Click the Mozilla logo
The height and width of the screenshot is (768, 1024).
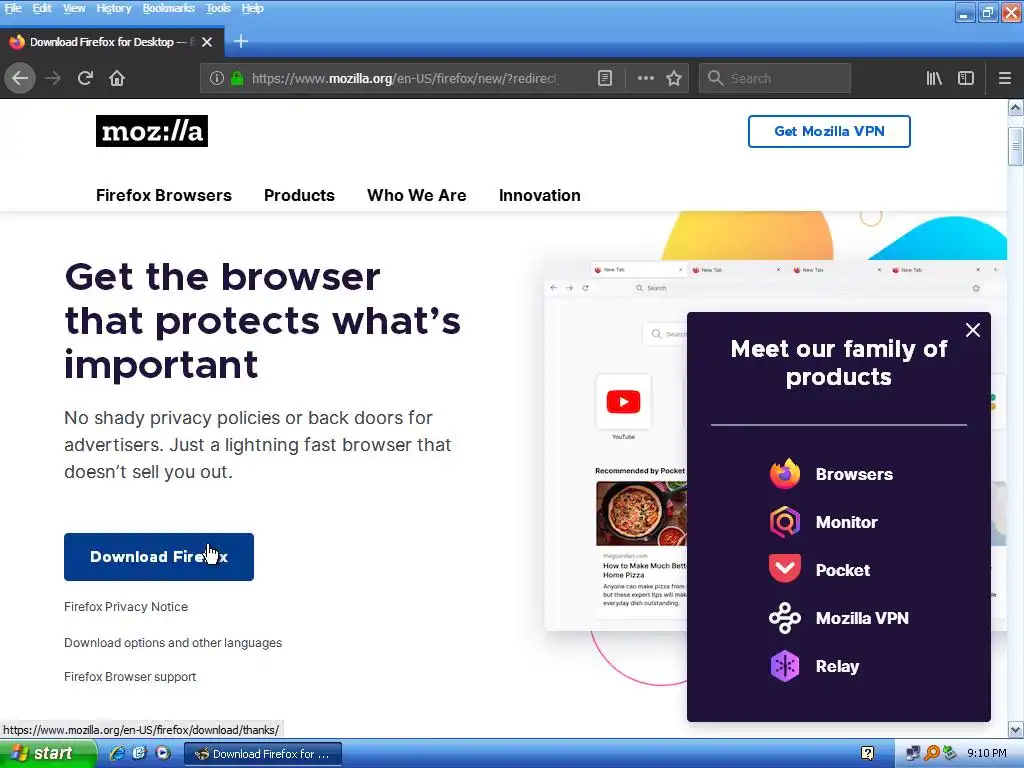[x=152, y=131]
